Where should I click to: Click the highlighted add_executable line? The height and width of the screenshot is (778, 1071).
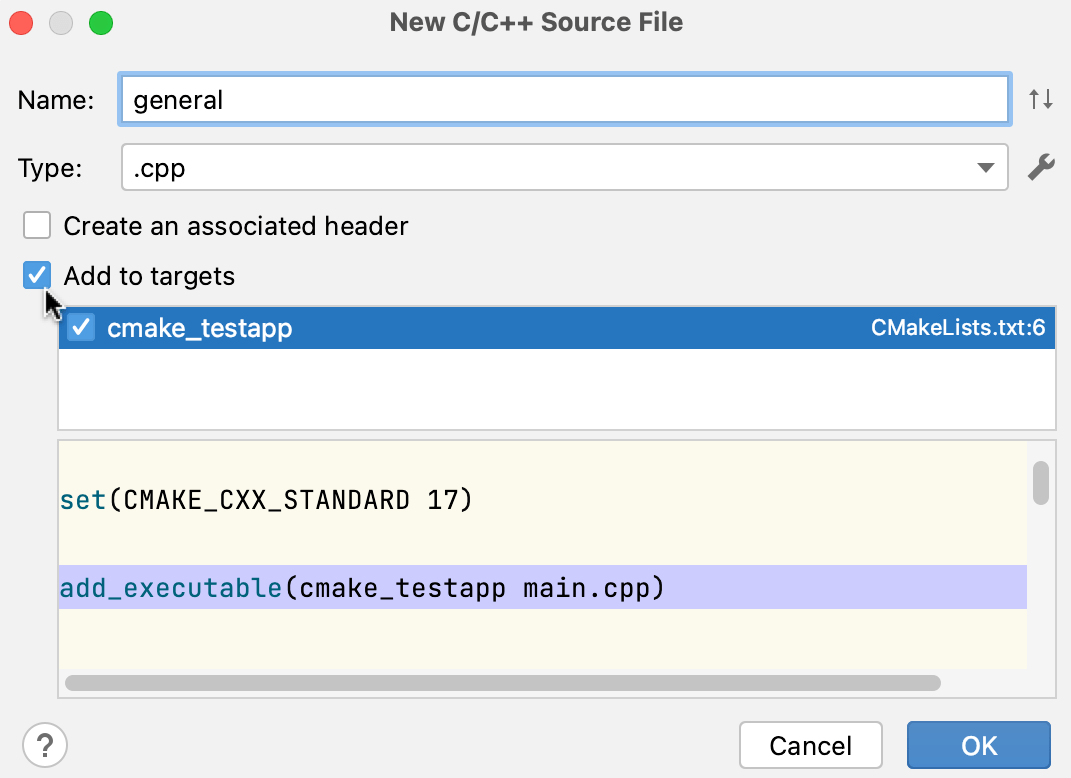pyautogui.click(x=400, y=588)
